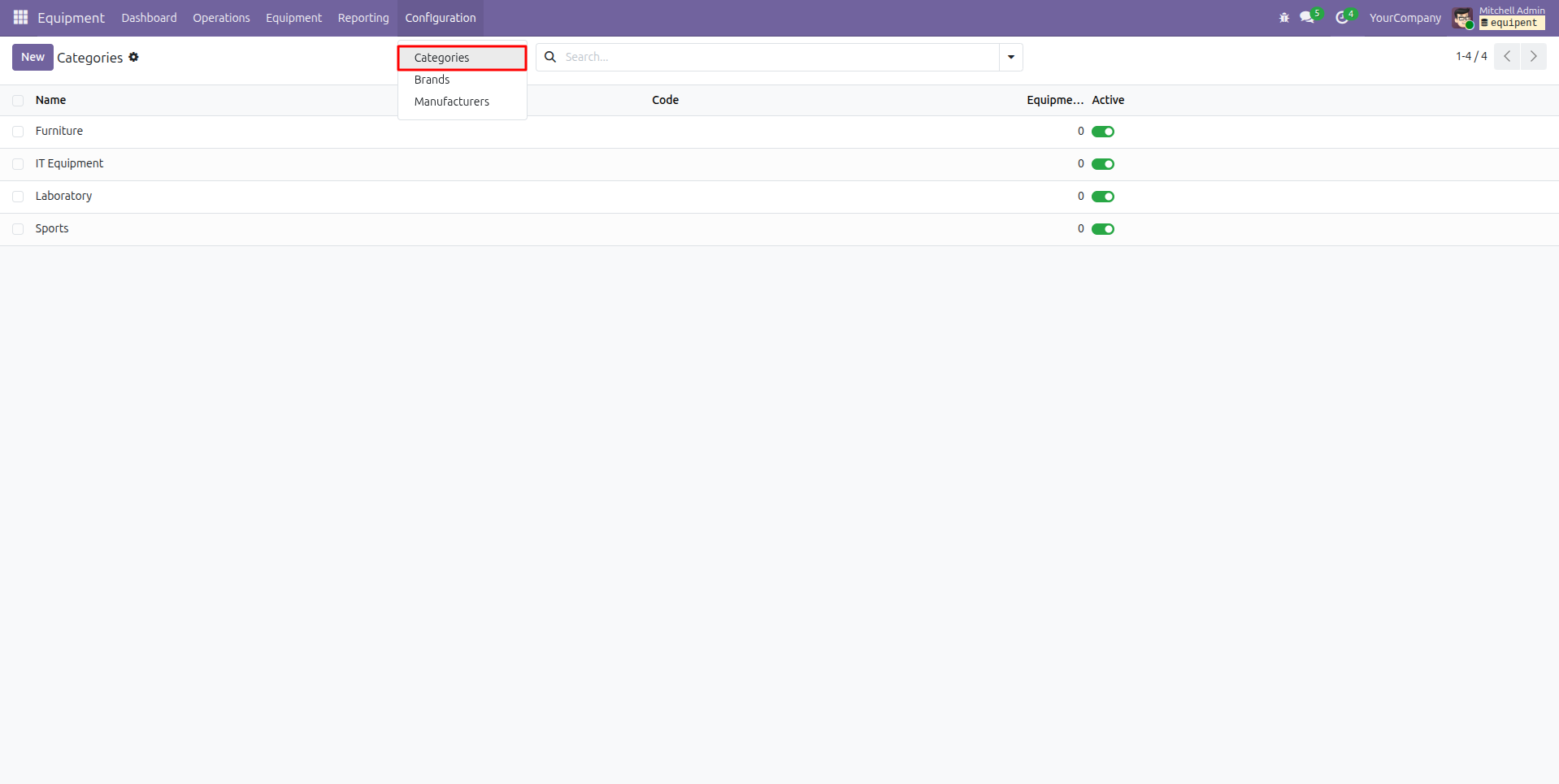Screen dimensions: 1559x784
Task: Open the gear icon beside Categories
Action: (x=134, y=57)
